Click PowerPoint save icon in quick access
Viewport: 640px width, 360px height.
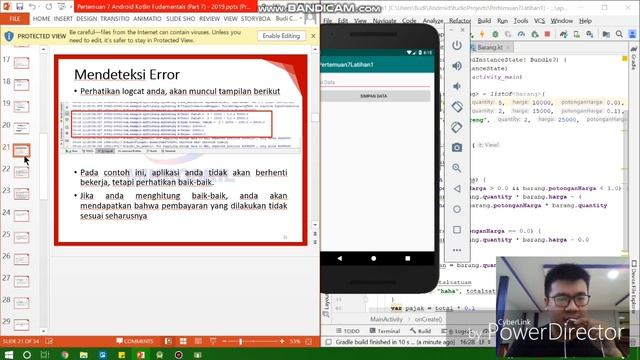[20, 7]
